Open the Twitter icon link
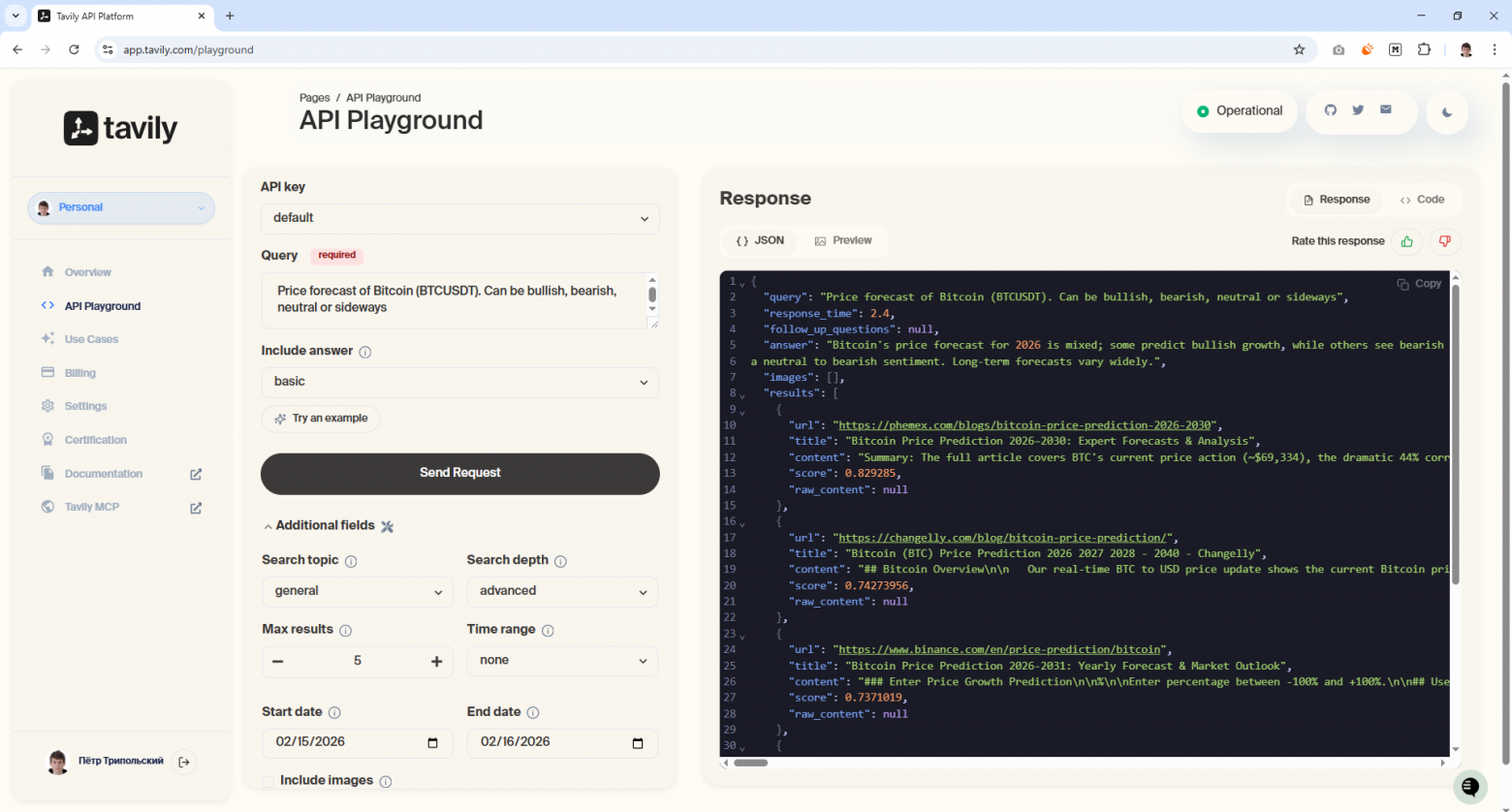 click(1358, 110)
